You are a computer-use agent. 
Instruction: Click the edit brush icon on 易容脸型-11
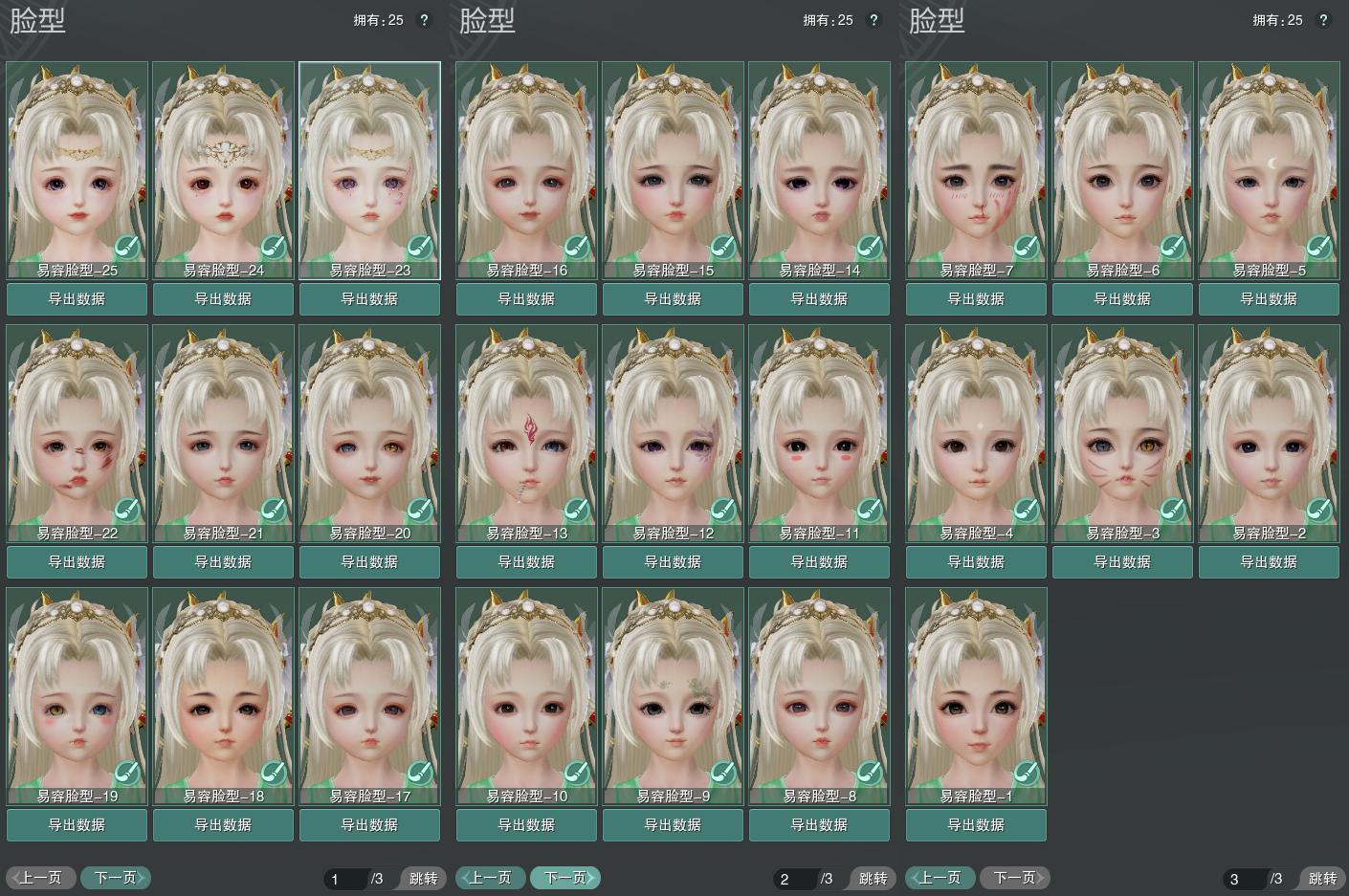(870, 511)
